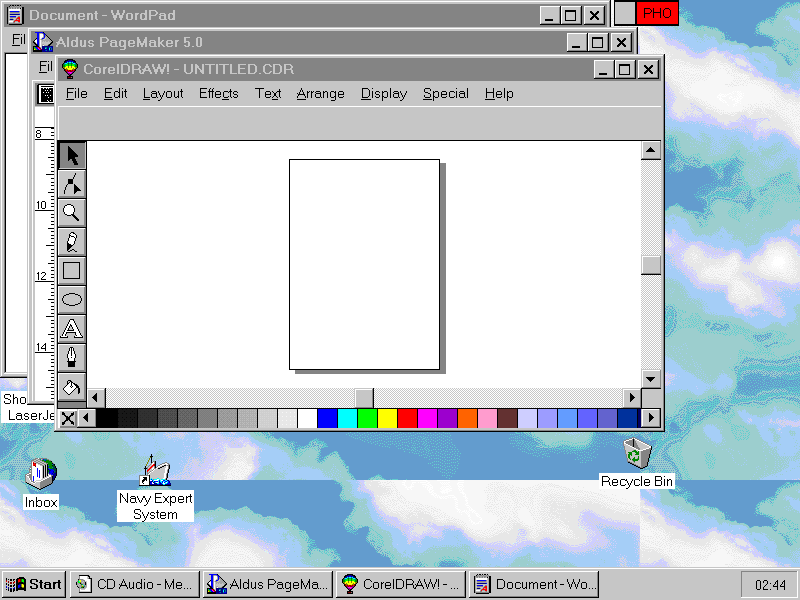Pick the red palette swatch
The height and width of the screenshot is (600, 800).
(x=407, y=419)
